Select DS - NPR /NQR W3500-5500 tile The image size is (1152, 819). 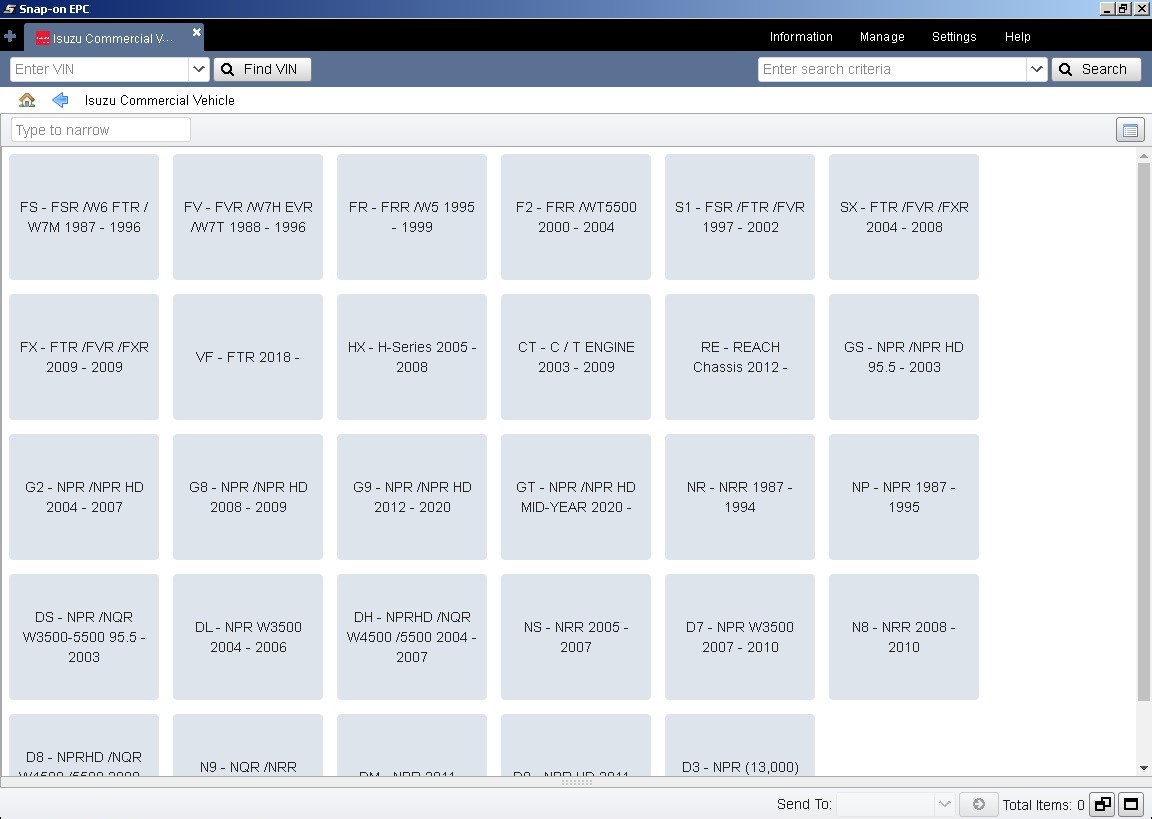coord(84,637)
